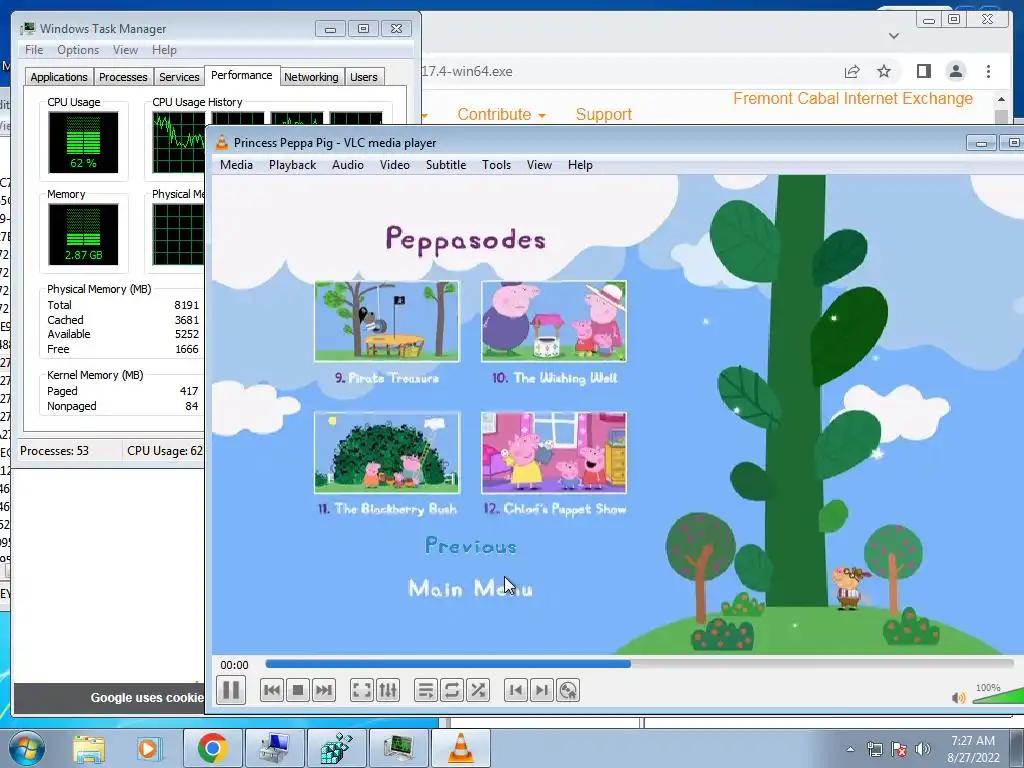Image resolution: width=1024 pixels, height=768 pixels.
Task: Show the VLC playlist
Action: (x=426, y=690)
